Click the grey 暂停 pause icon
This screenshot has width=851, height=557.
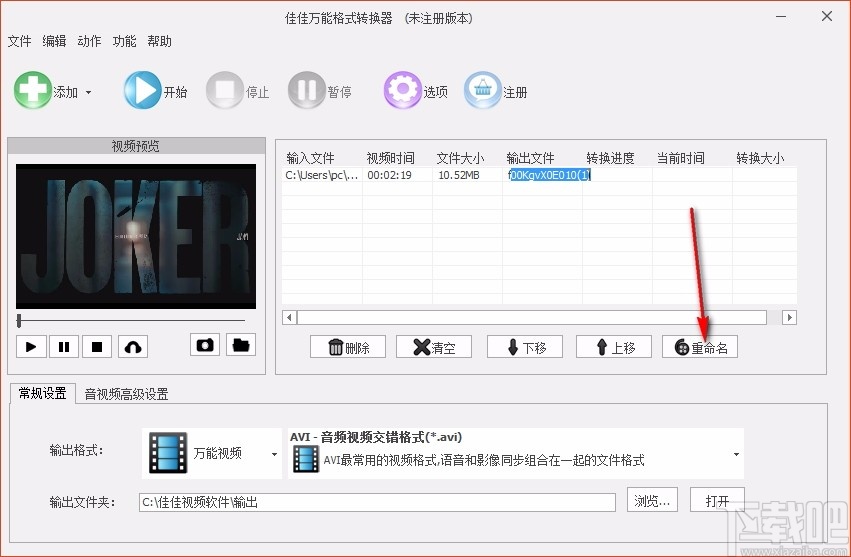tap(307, 90)
